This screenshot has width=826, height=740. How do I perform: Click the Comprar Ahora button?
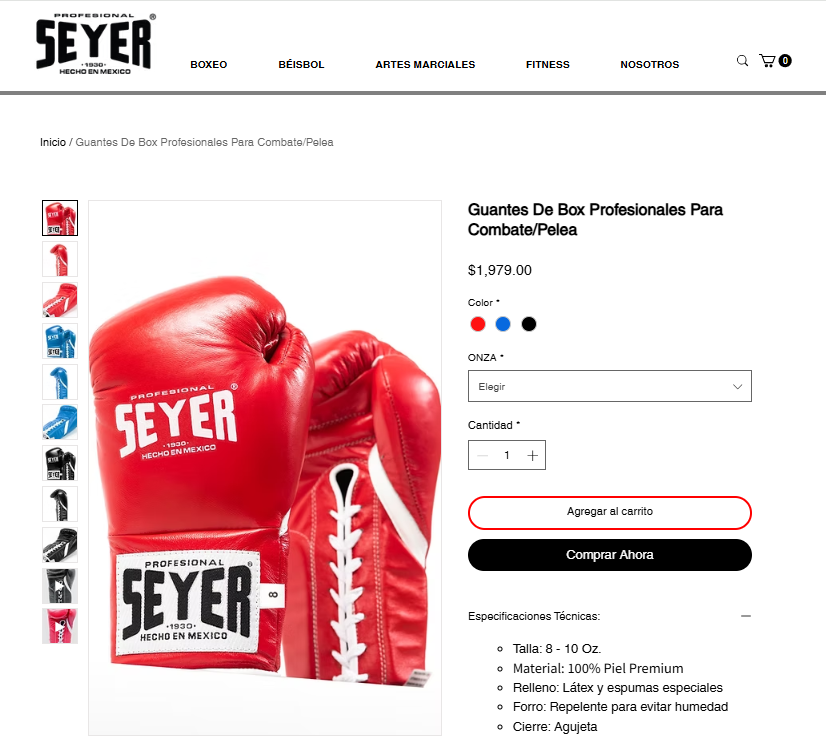pos(609,555)
